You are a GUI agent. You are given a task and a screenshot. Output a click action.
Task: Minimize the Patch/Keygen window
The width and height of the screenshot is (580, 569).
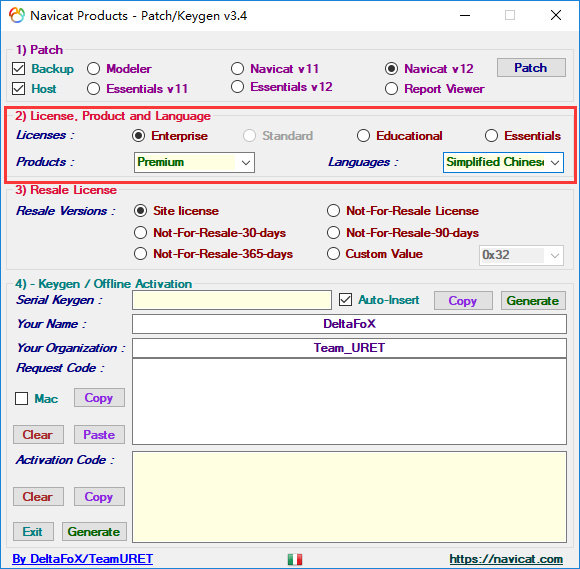pyautogui.click(x=465, y=16)
